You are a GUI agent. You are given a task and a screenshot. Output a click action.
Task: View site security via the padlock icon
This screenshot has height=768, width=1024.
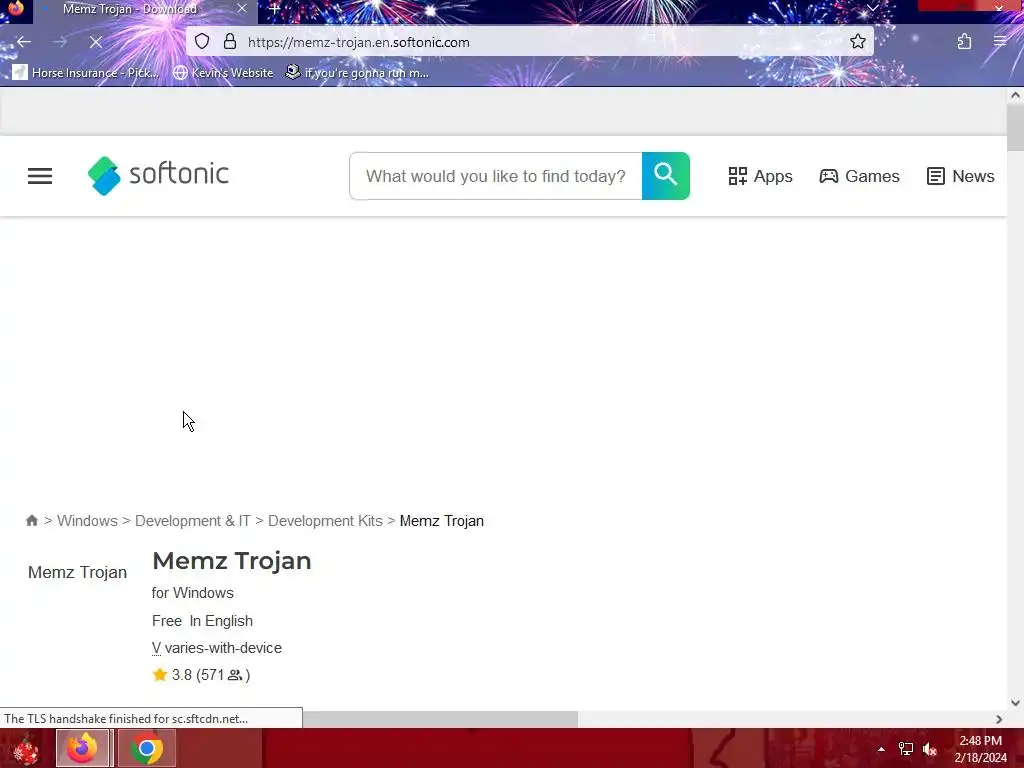(x=230, y=42)
